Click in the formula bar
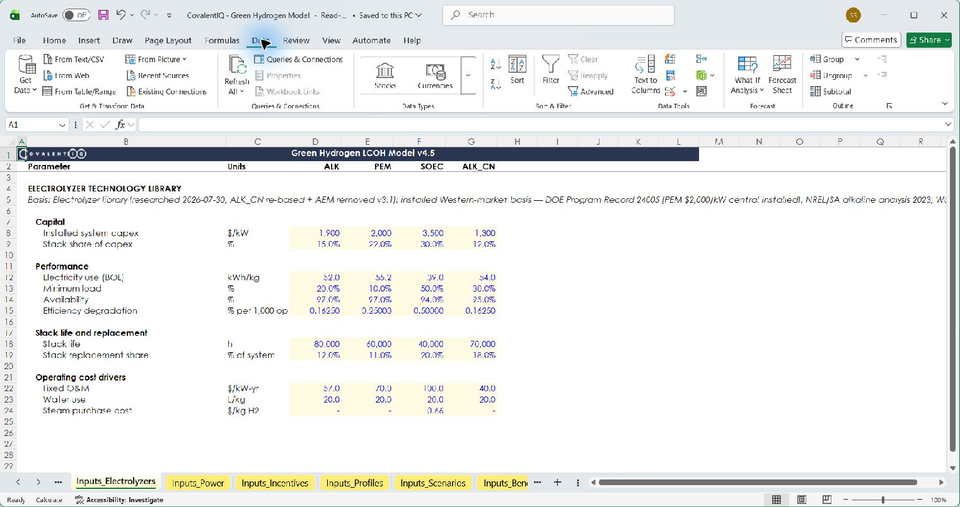This screenshot has width=960, height=507. (541, 125)
